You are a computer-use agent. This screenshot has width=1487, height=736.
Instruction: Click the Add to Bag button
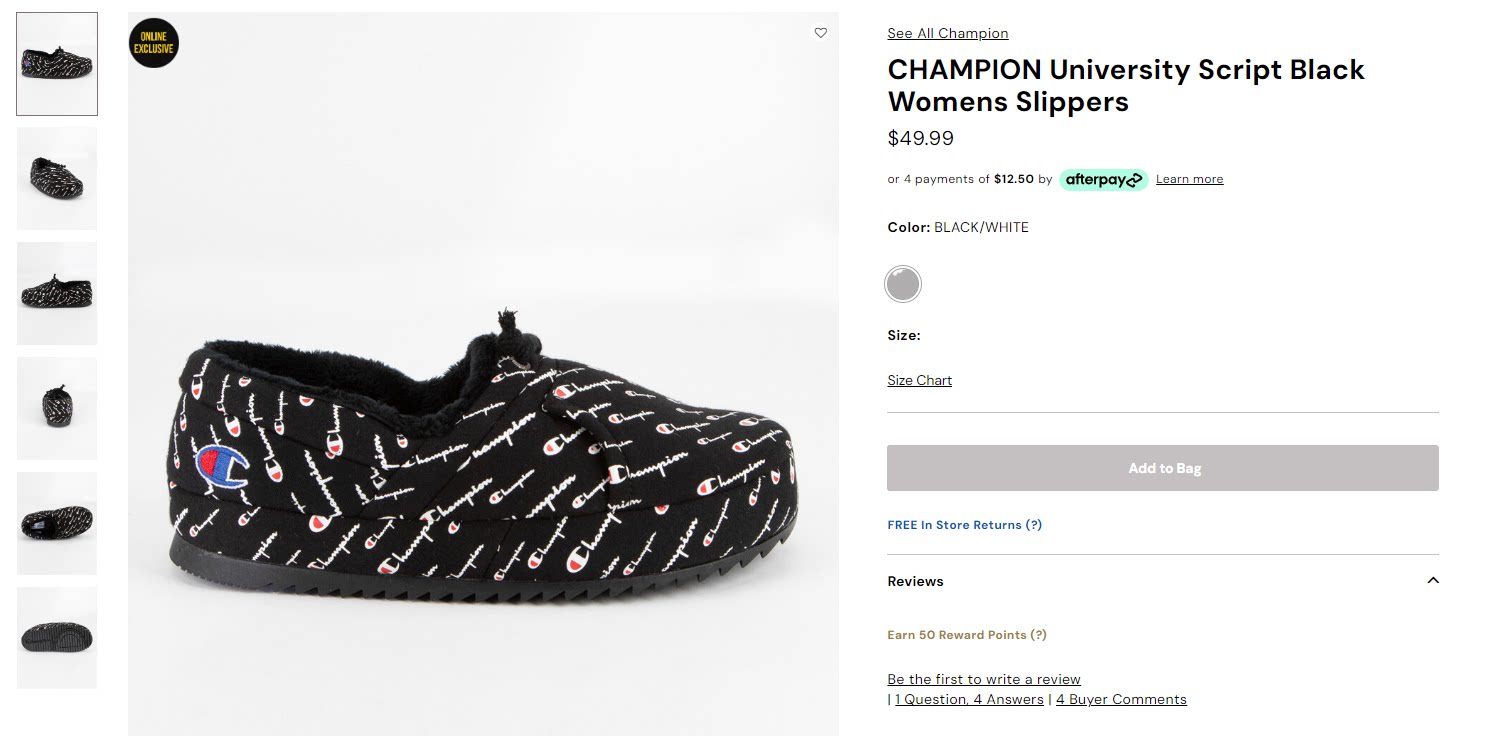[1162, 468]
